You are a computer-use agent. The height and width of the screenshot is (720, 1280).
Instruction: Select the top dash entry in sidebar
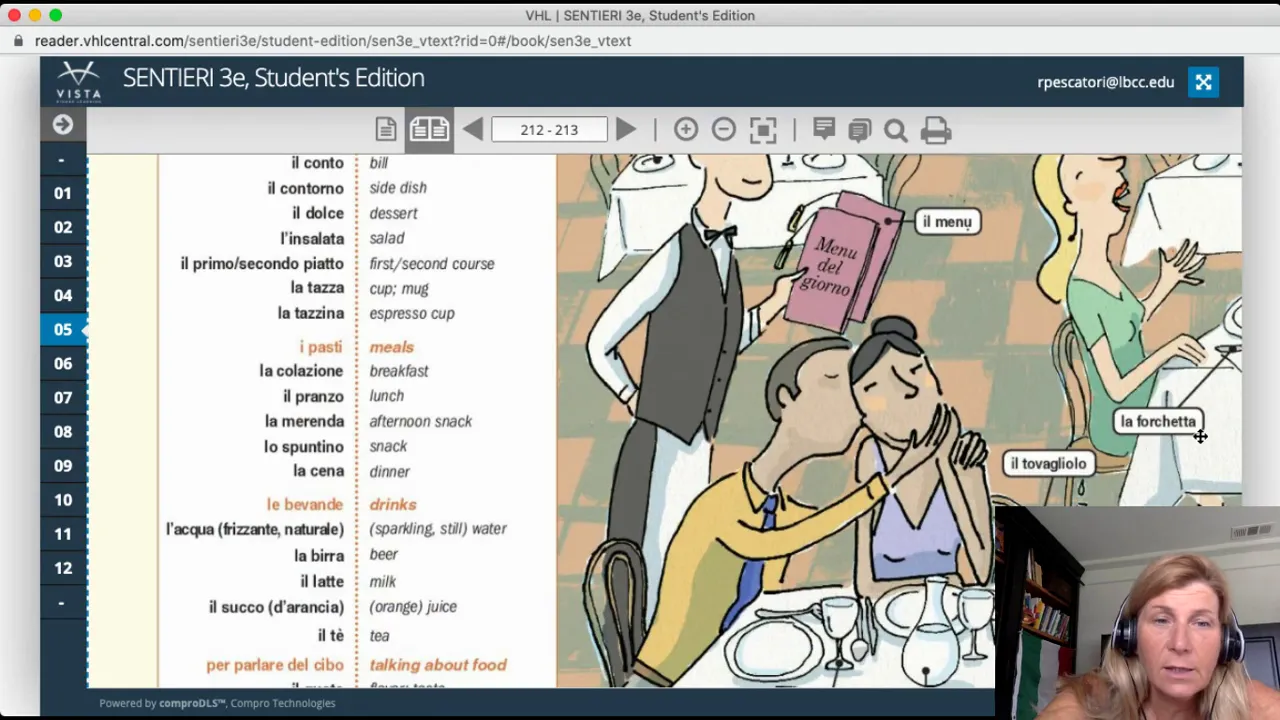[x=62, y=160]
